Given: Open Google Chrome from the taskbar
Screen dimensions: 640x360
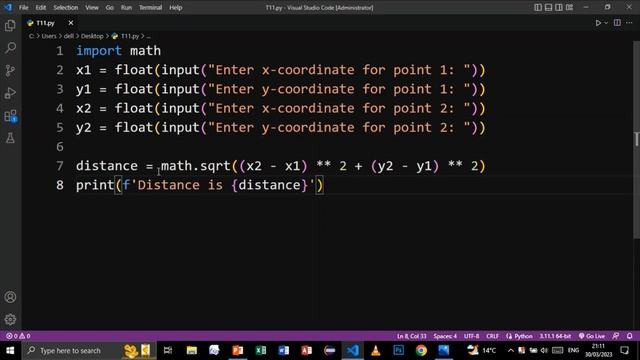Looking at the screenshot, I should [x=421, y=350].
